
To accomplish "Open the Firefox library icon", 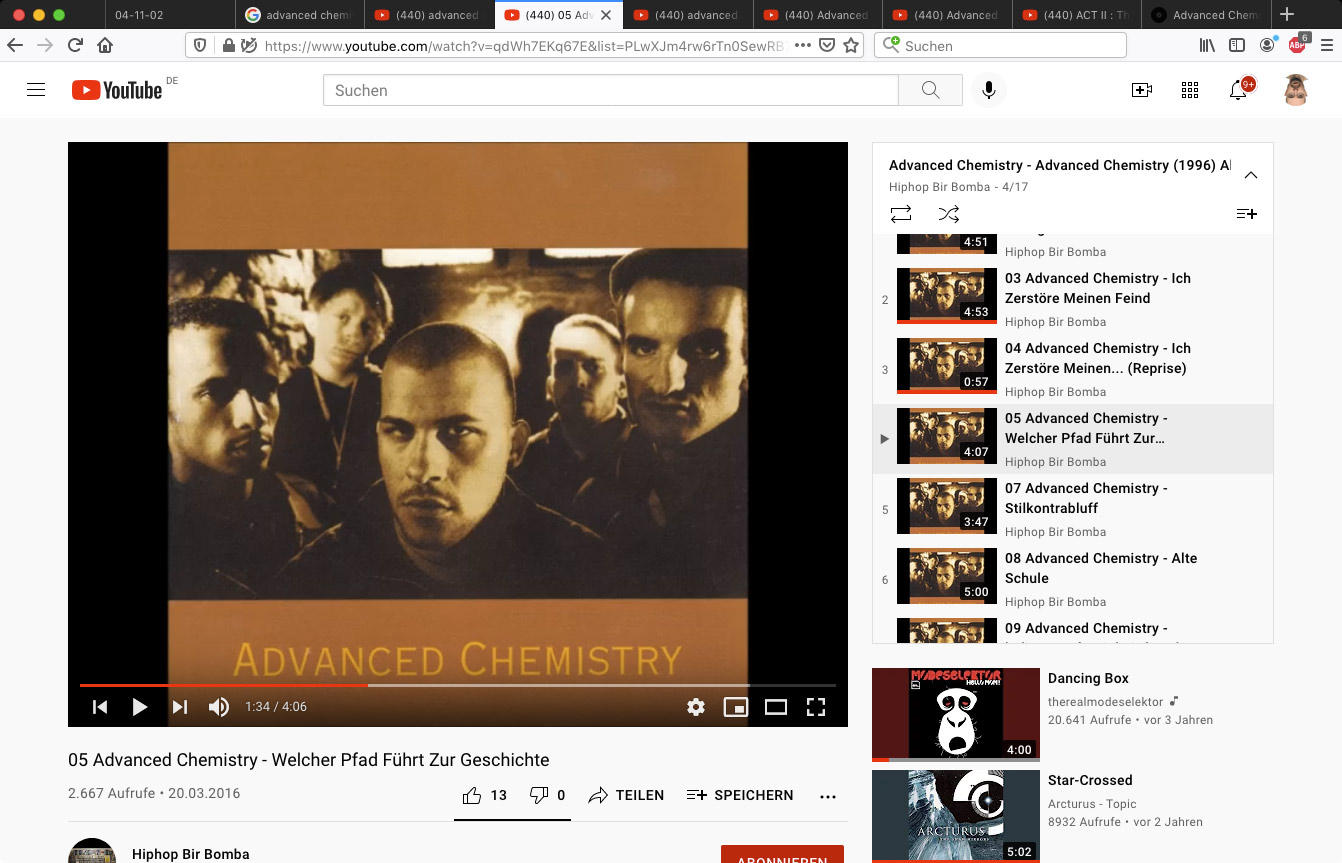I will 1208,45.
